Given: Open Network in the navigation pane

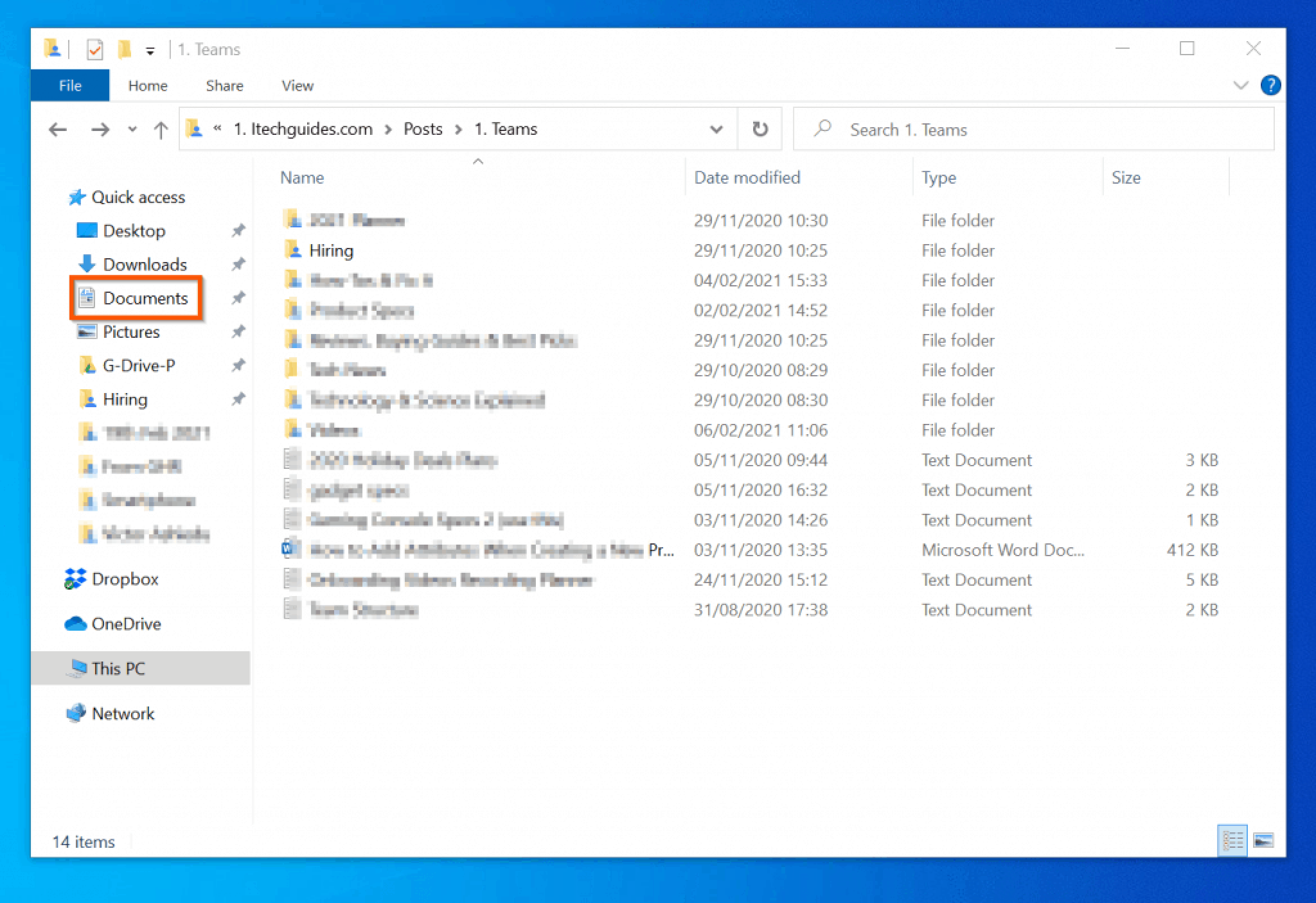Looking at the screenshot, I should click(123, 714).
